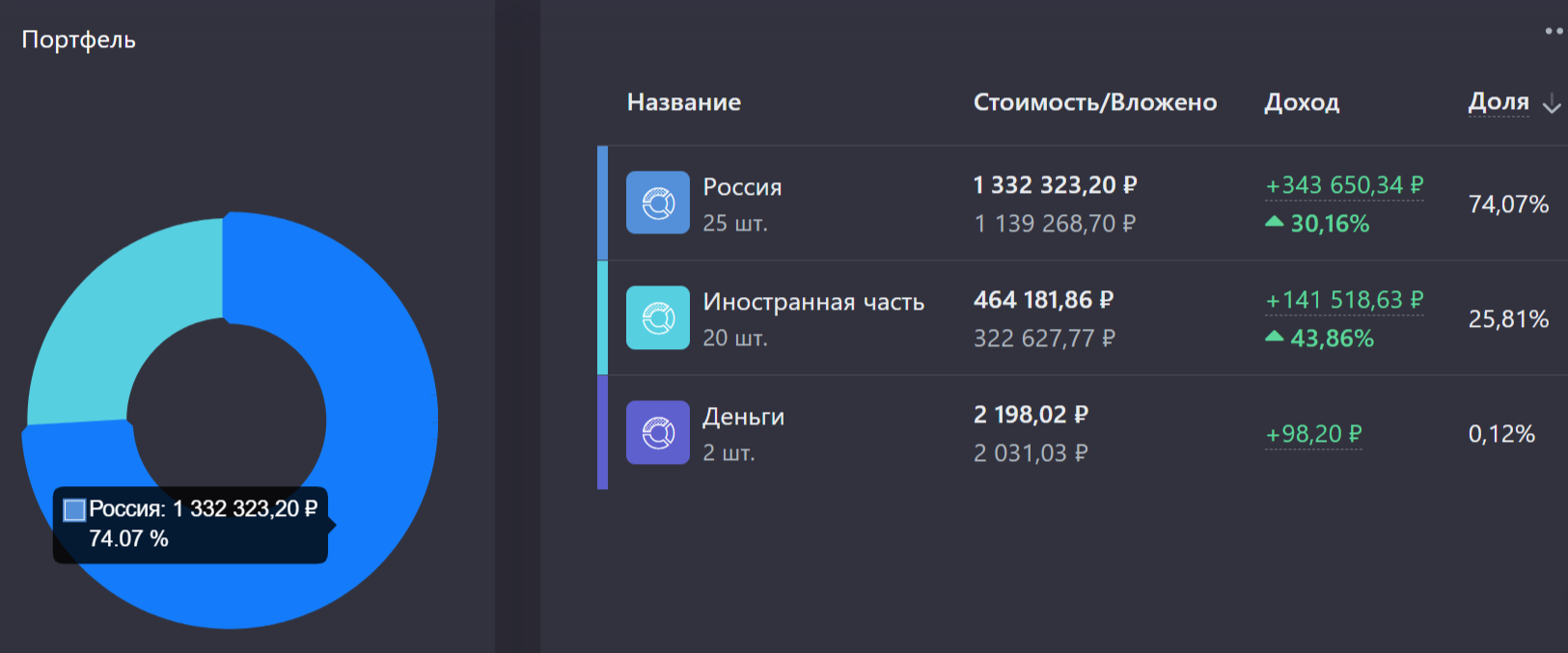This screenshot has height=653, width=1568.
Task: Click the +141 518,63 ₽ income value
Action: 1344,300
